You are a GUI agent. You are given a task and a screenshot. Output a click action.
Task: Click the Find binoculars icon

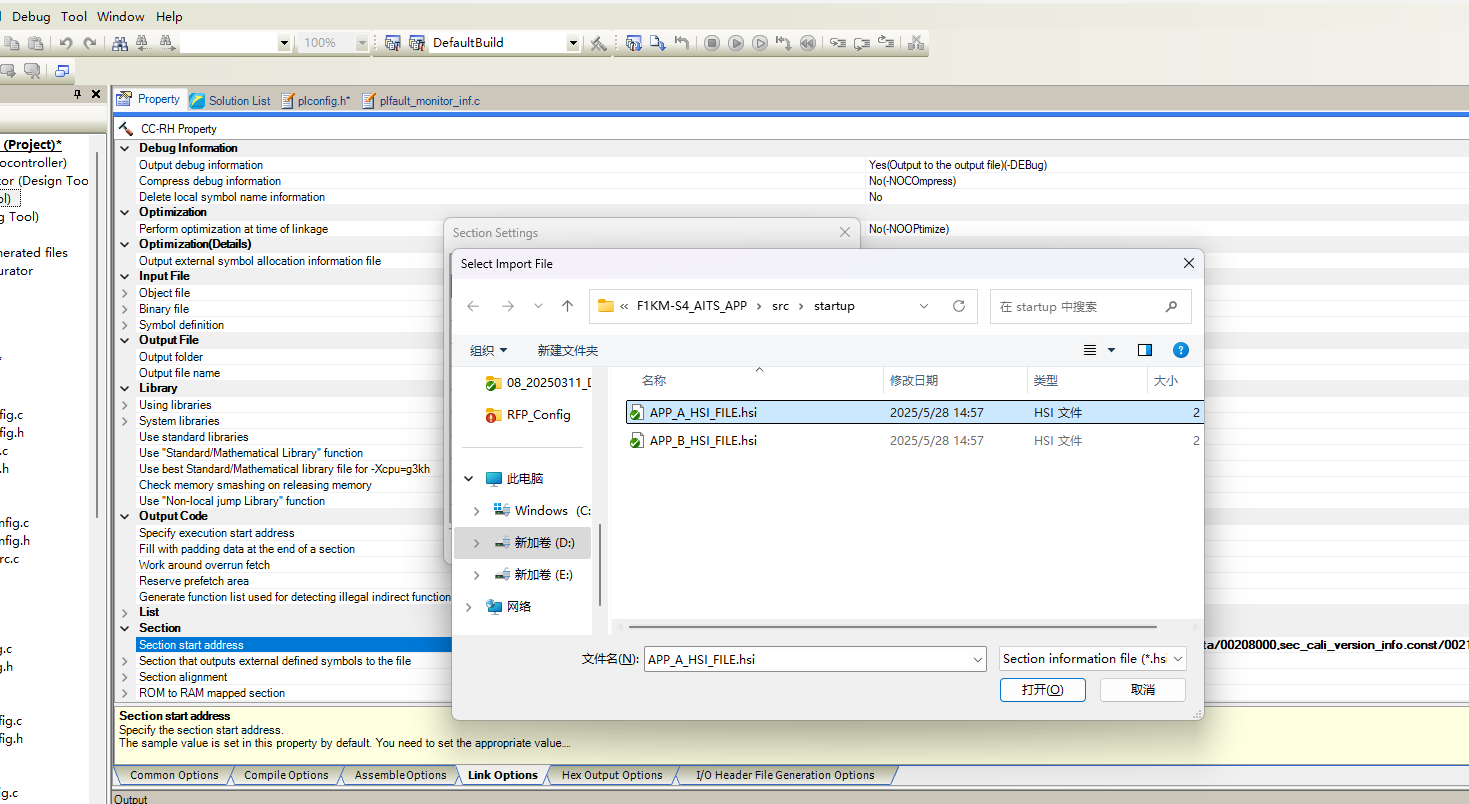click(120, 43)
